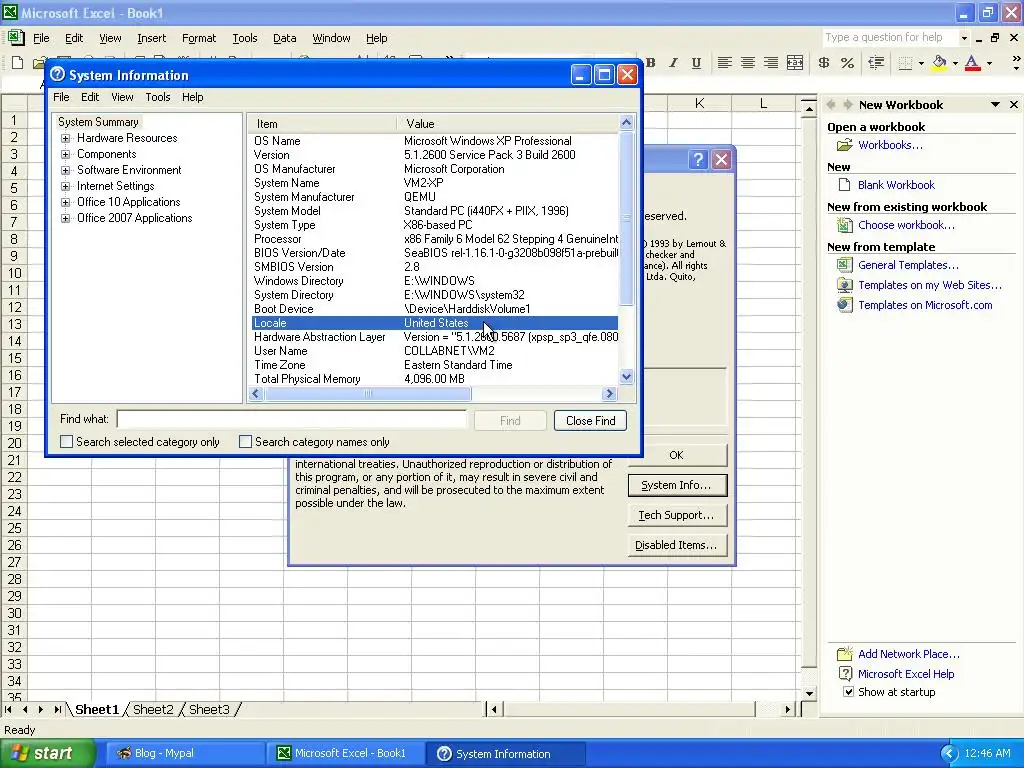Toggle Bold formatting in Excel toolbar

point(650,63)
